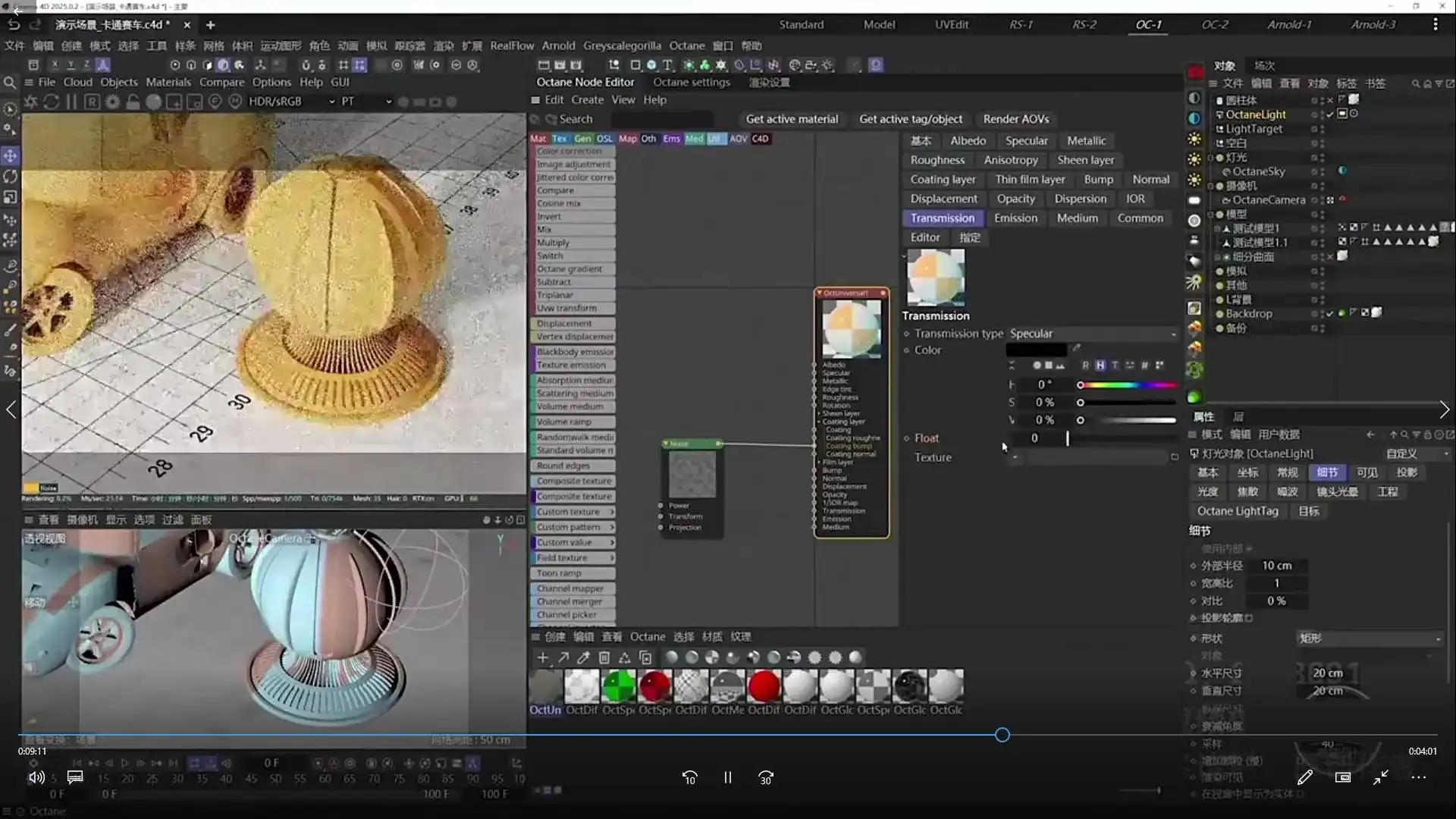This screenshot has height=819, width=1456.
Task: Toggle OctaneLight enabled checkmark
Action: point(1329,115)
